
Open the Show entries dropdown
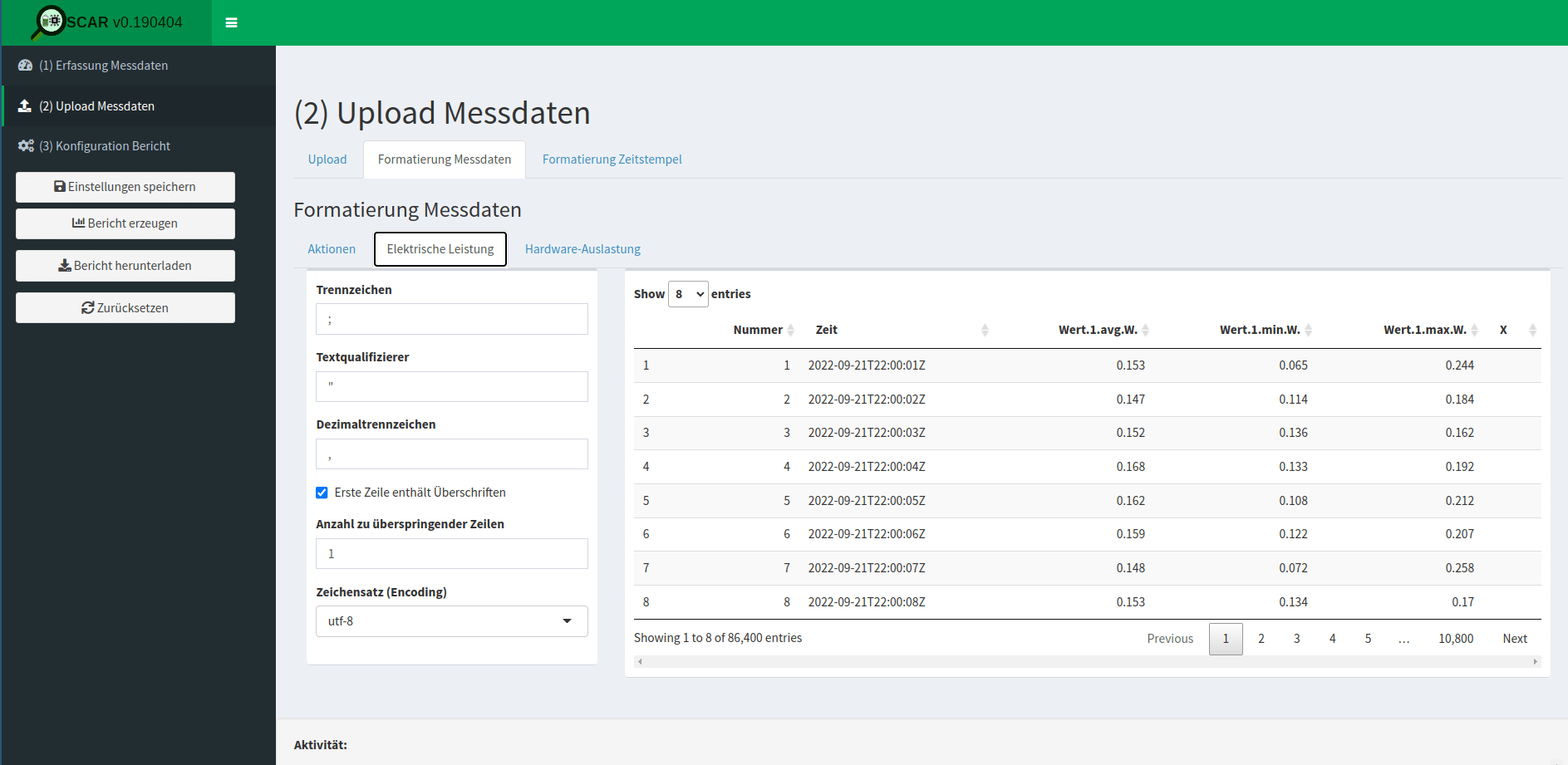(x=688, y=293)
